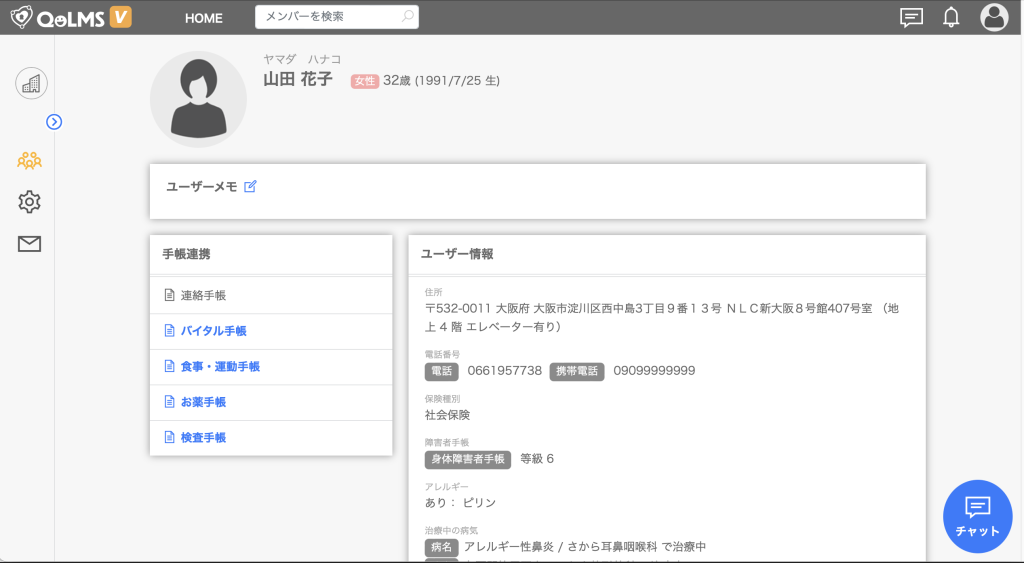
Task: Open the HOME menu item
Action: click(x=204, y=18)
